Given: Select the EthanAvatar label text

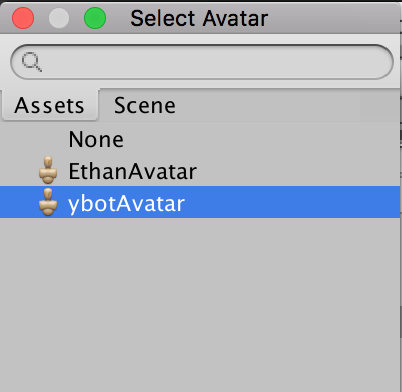Looking at the screenshot, I should [132, 171].
